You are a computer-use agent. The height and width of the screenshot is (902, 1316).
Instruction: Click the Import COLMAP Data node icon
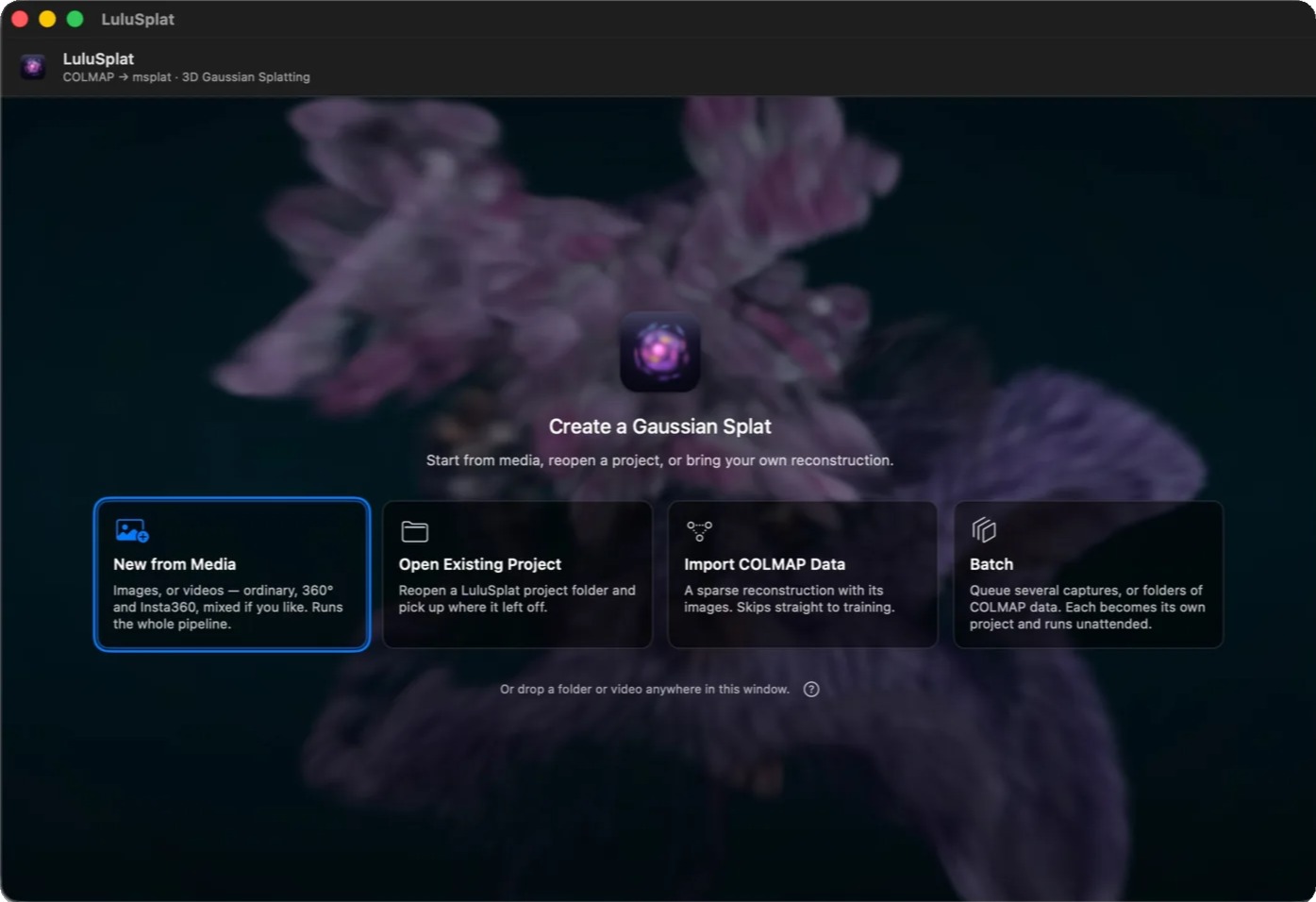(x=699, y=531)
